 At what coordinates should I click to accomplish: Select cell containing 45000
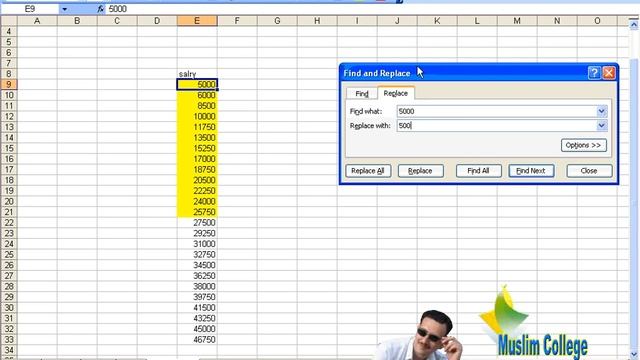point(197,329)
